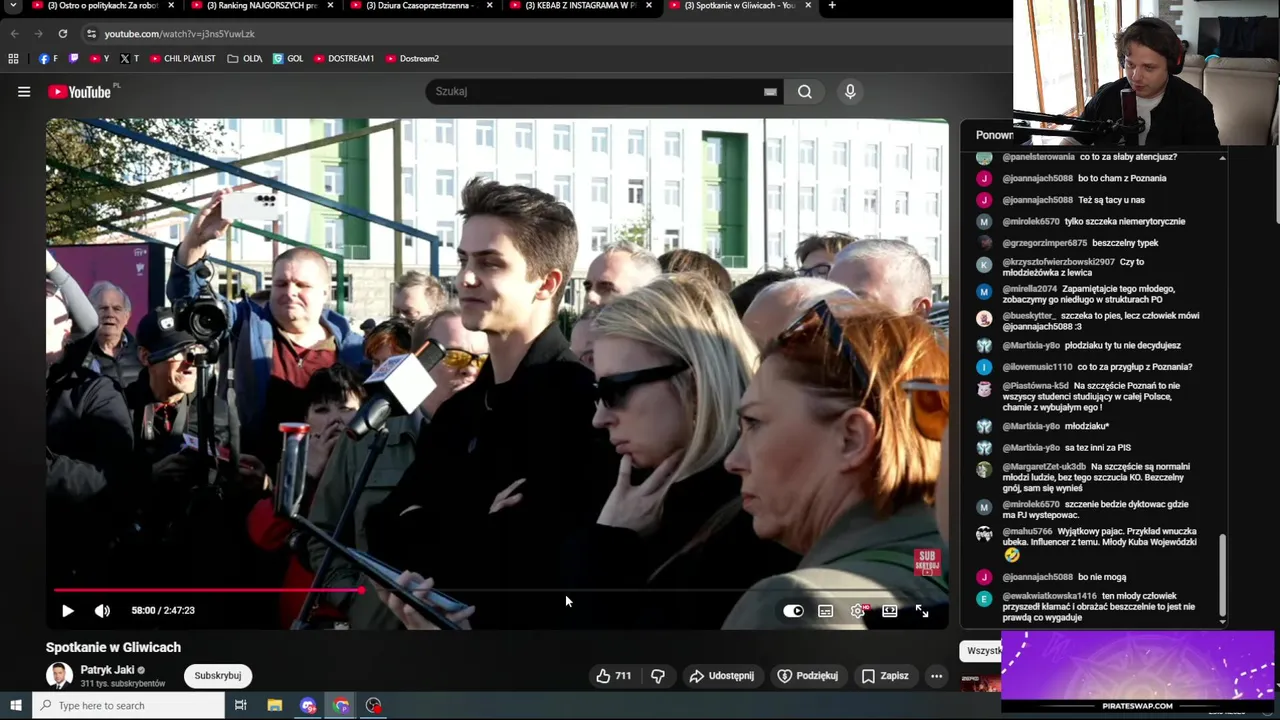The image size is (1280, 720).
Task: Select the 'Wszystkie' filter chip
Action: pyautogui.click(x=984, y=651)
